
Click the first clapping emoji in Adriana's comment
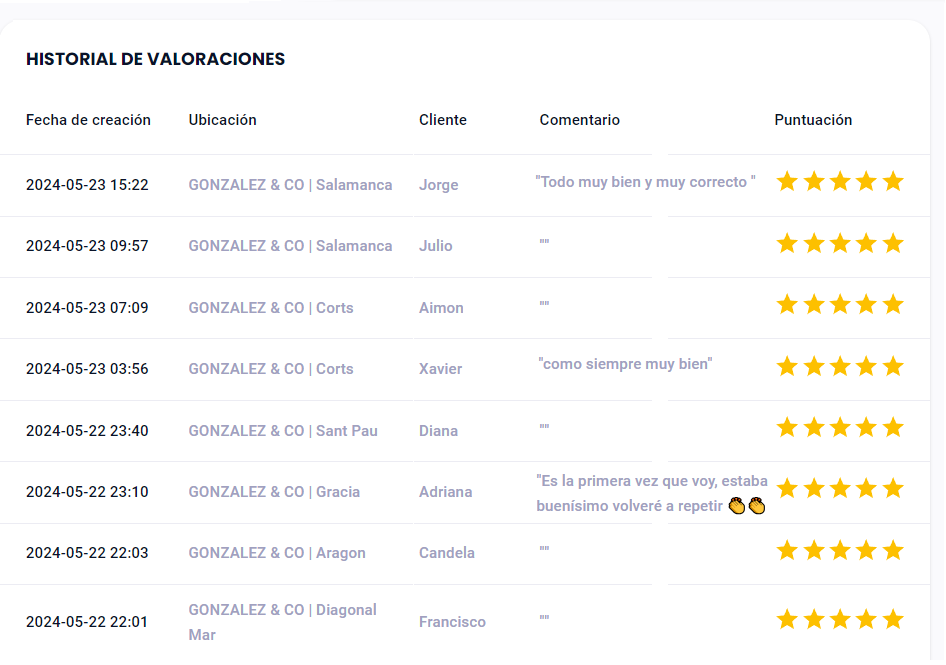pos(737,506)
